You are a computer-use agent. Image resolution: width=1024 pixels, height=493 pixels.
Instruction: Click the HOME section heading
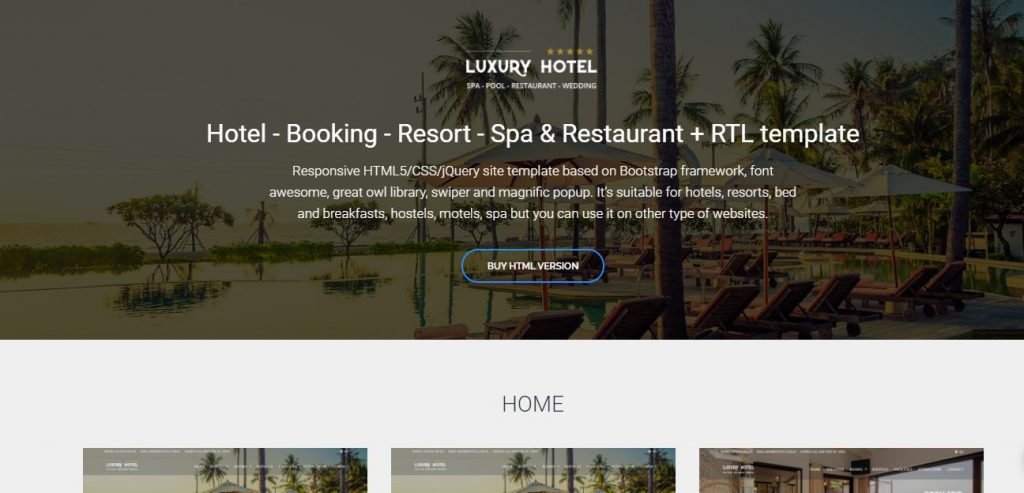(x=532, y=404)
